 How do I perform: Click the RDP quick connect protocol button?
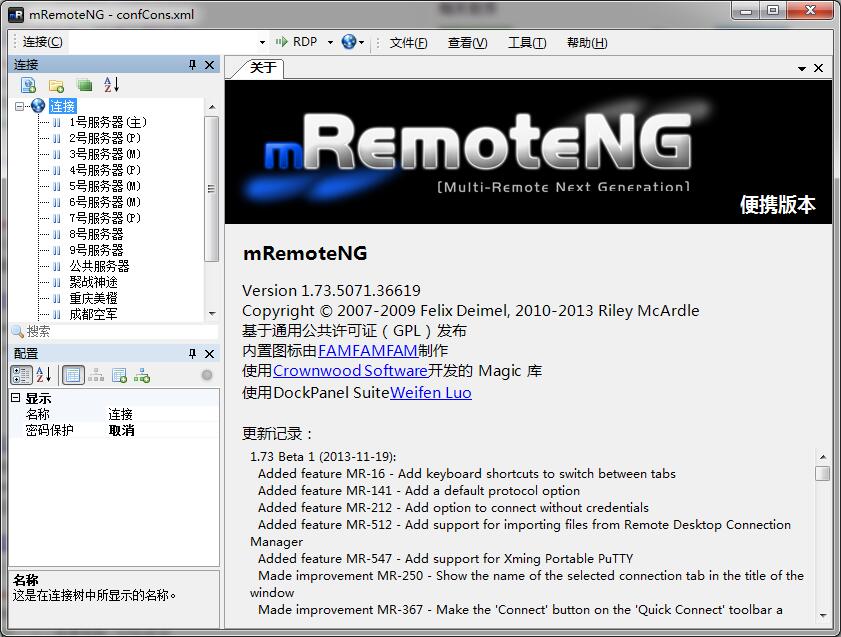(x=297, y=42)
